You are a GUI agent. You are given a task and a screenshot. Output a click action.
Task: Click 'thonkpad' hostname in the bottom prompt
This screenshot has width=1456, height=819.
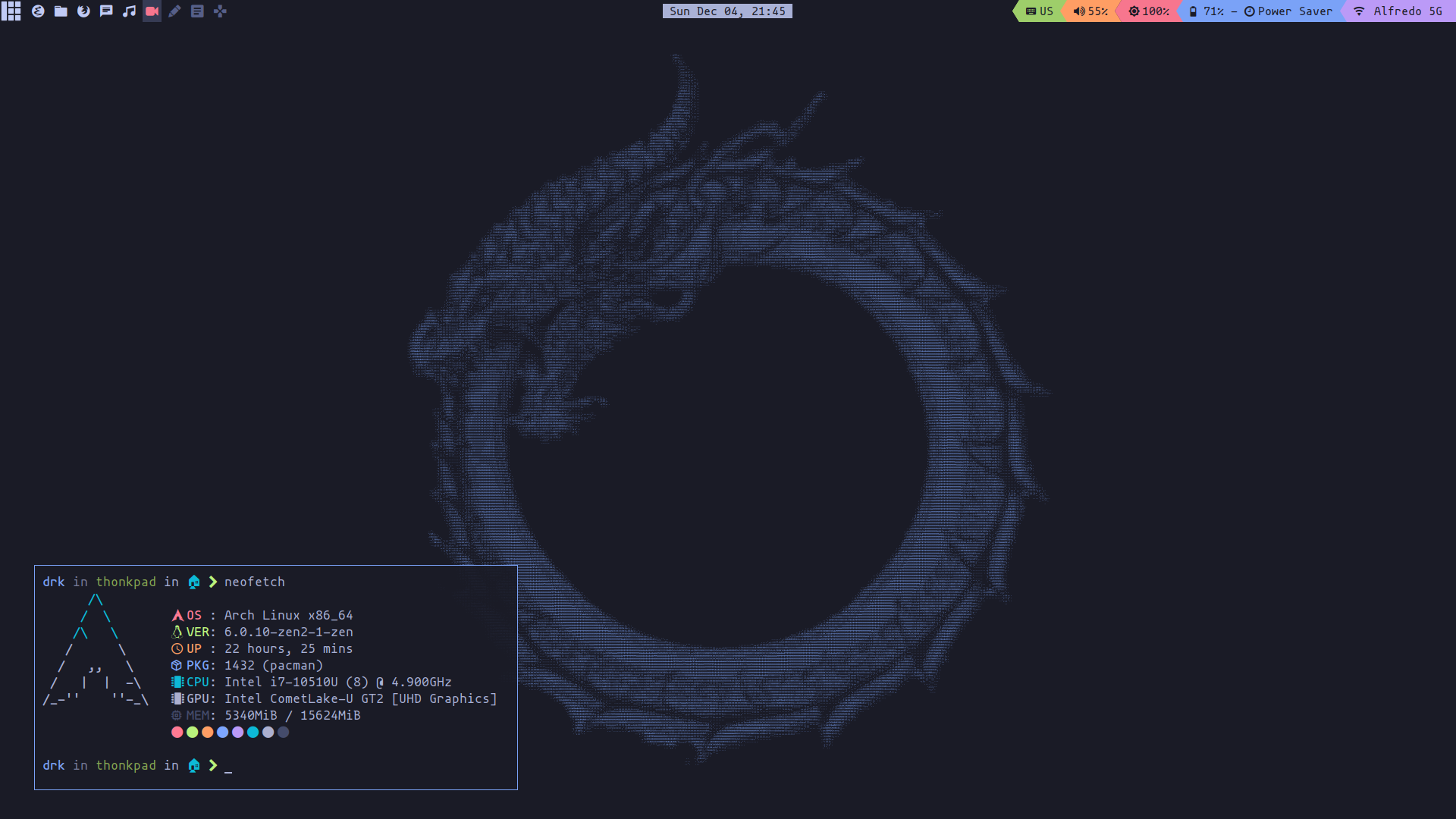pos(126,765)
